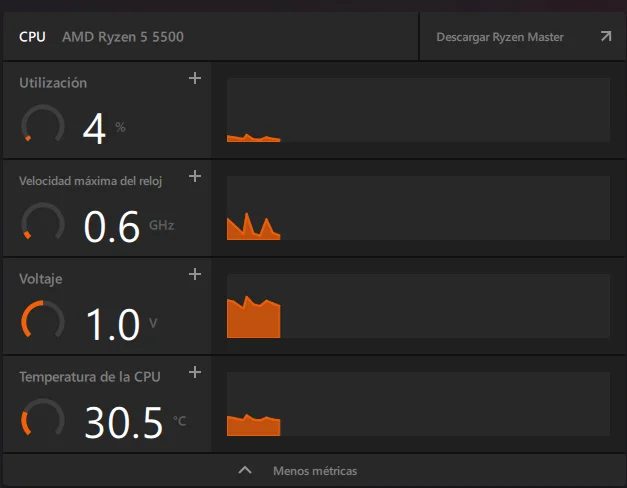Screen dimensions: 627x488
Task: Click the Voltaje history graph
Action: (x=418, y=306)
